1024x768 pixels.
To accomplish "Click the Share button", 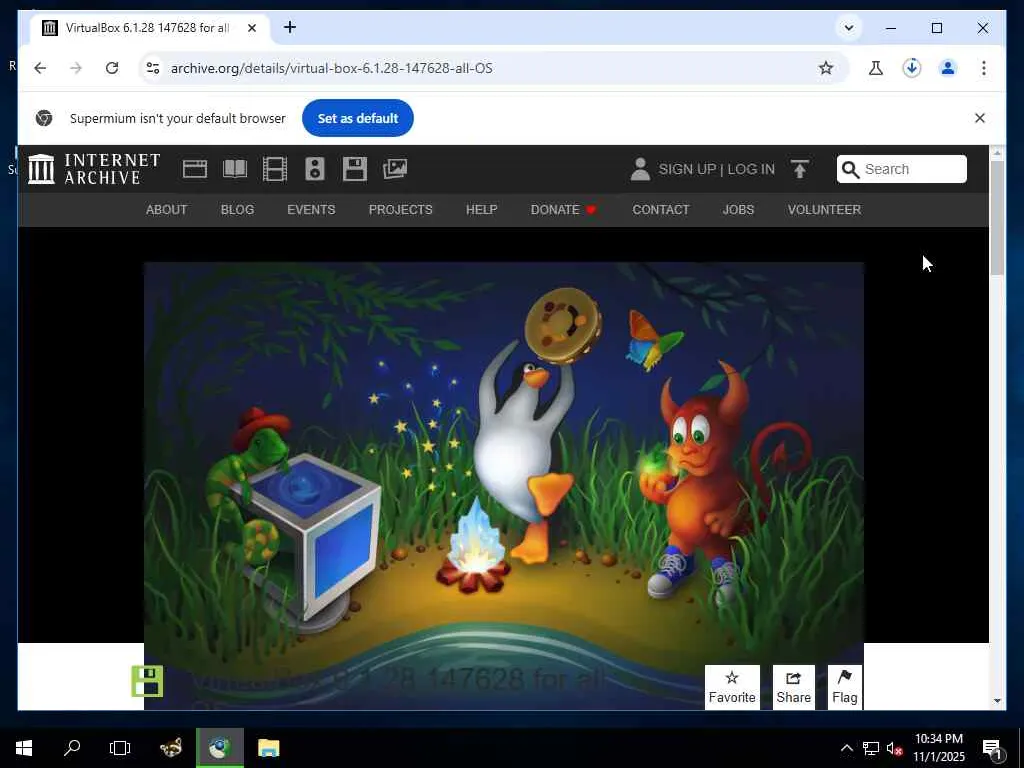I will click(793, 687).
